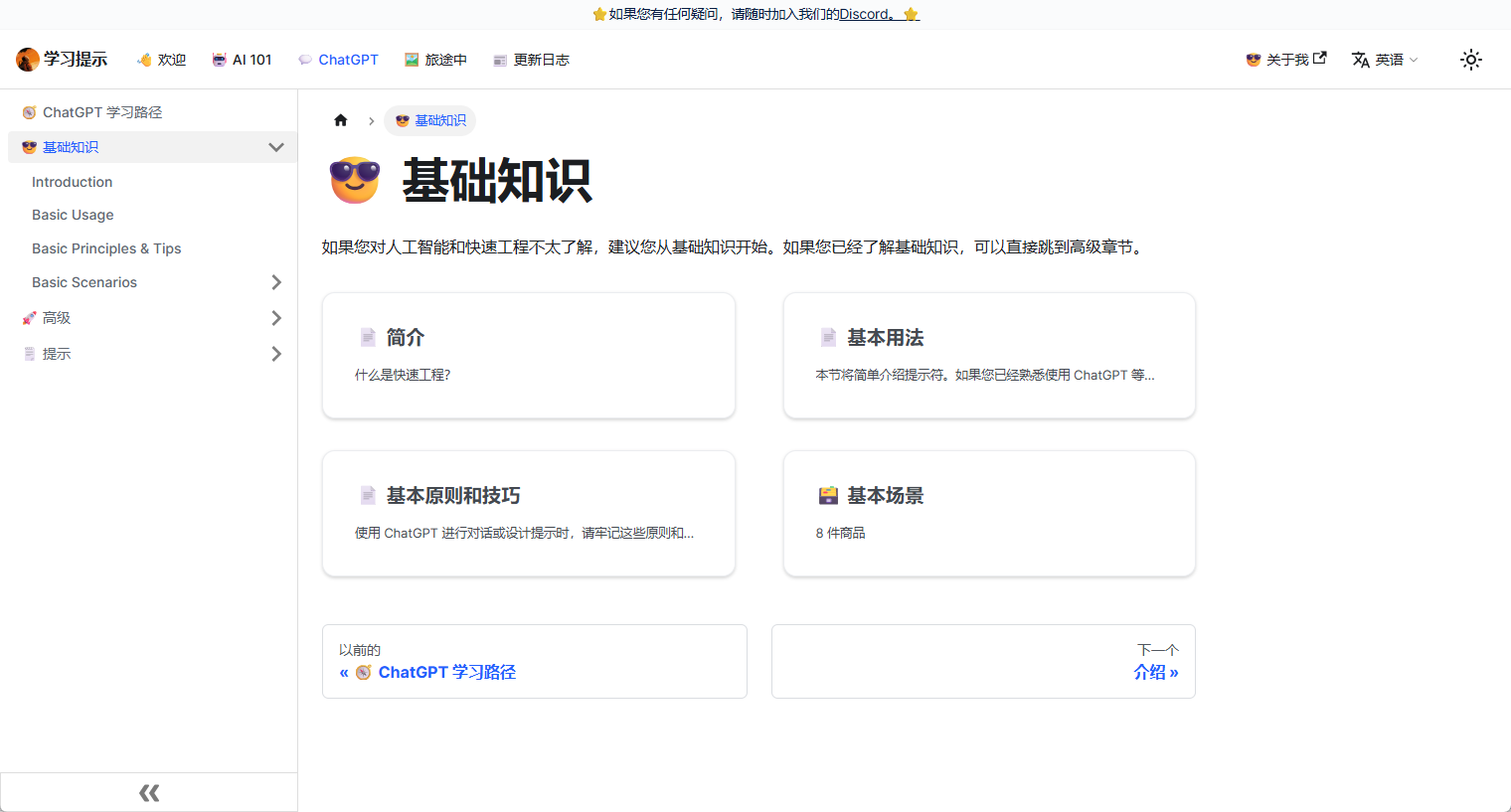
Task: Go to next page 介绍
Action: (x=983, y=661)
